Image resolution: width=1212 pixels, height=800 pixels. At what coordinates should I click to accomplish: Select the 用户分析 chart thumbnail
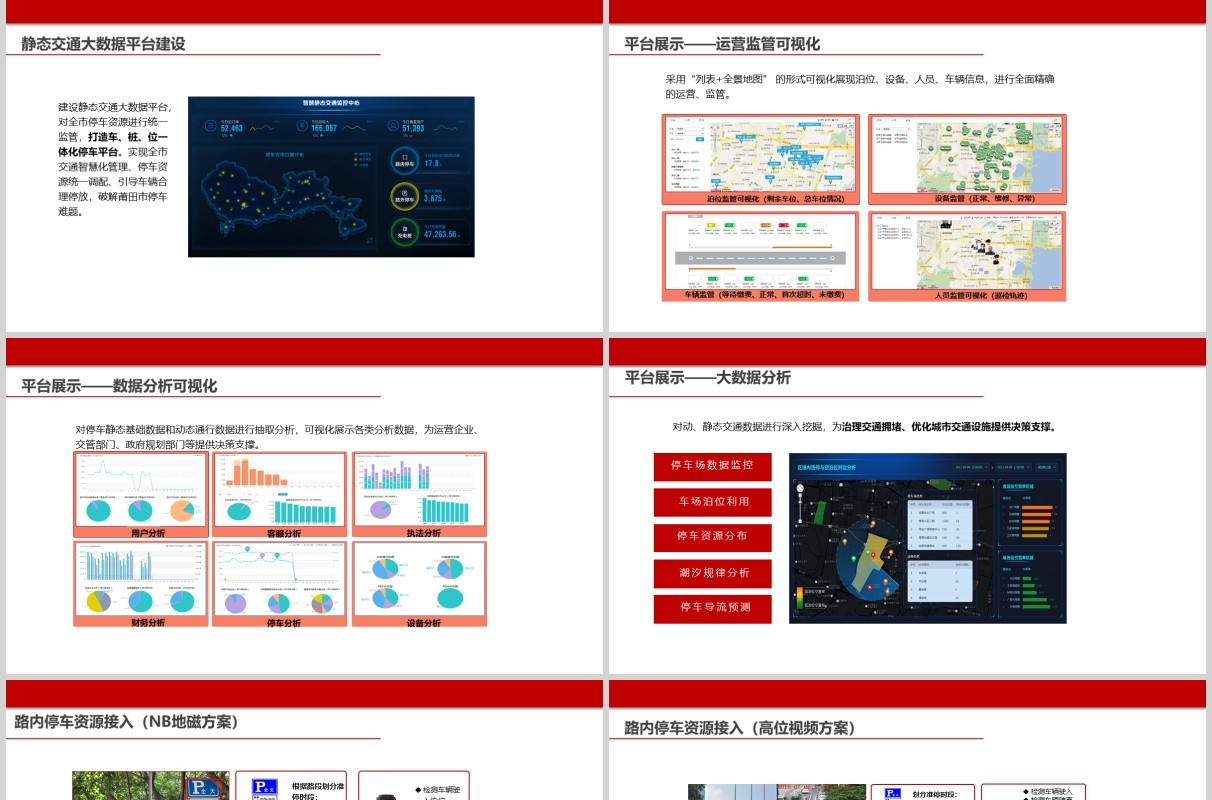click(x=141, y=489)
